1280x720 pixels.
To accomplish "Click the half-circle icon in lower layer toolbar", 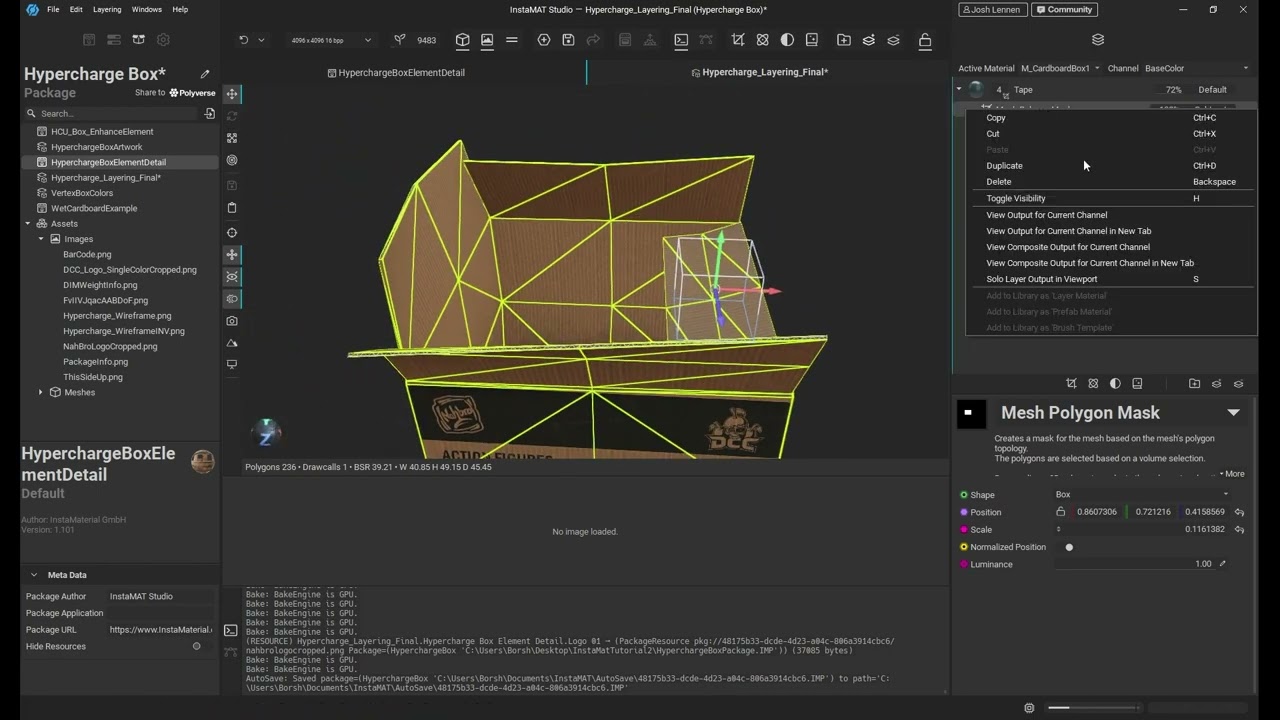I will coord(1115,384).
